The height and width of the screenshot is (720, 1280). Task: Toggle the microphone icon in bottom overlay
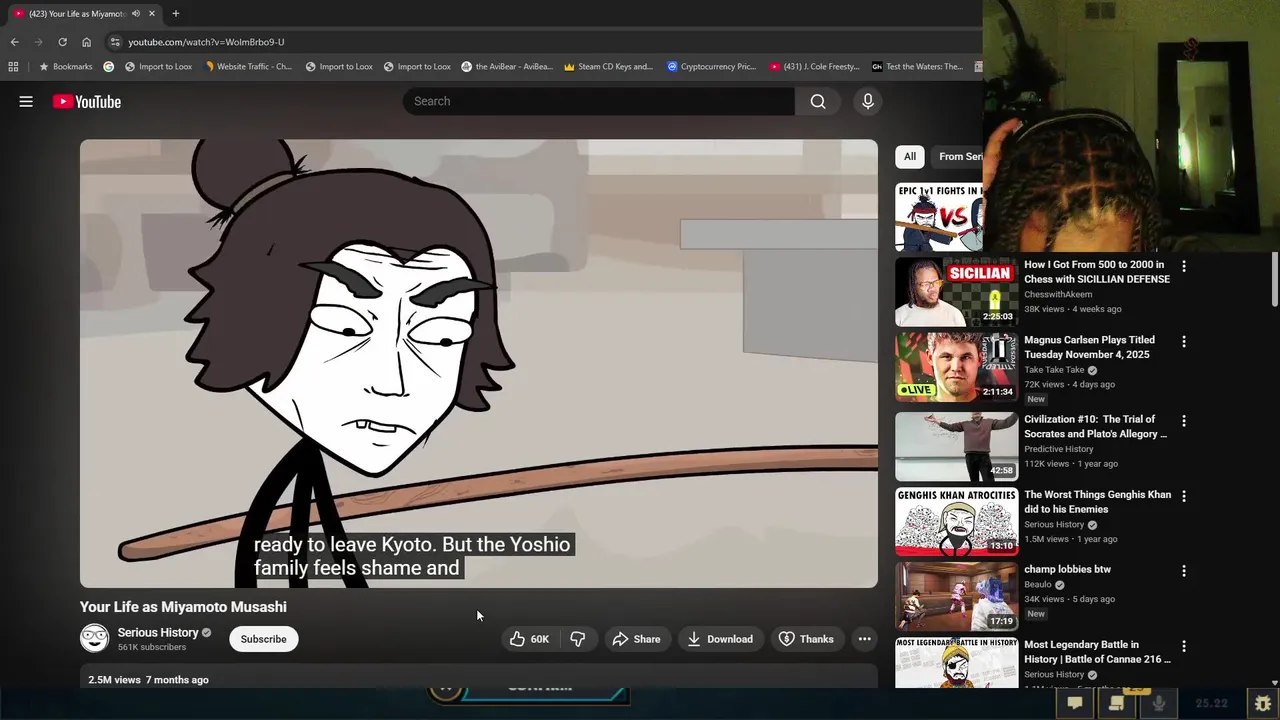pyautogui.click(x=1158, y=703)
